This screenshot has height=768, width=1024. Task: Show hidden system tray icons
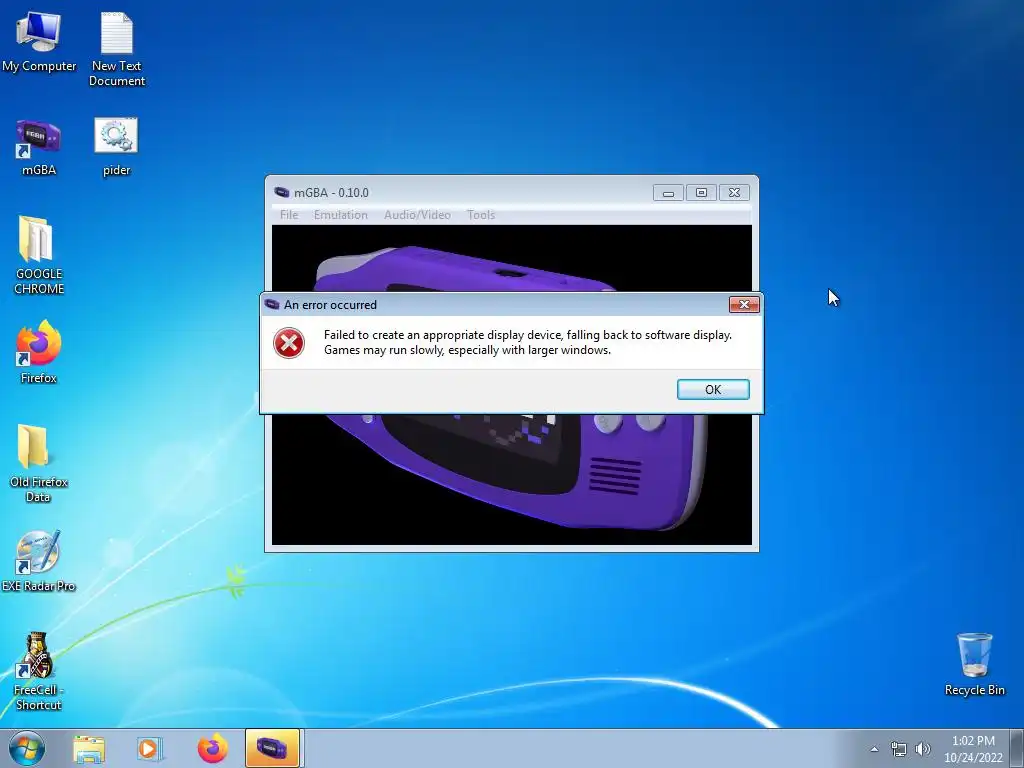pos(874,749)
